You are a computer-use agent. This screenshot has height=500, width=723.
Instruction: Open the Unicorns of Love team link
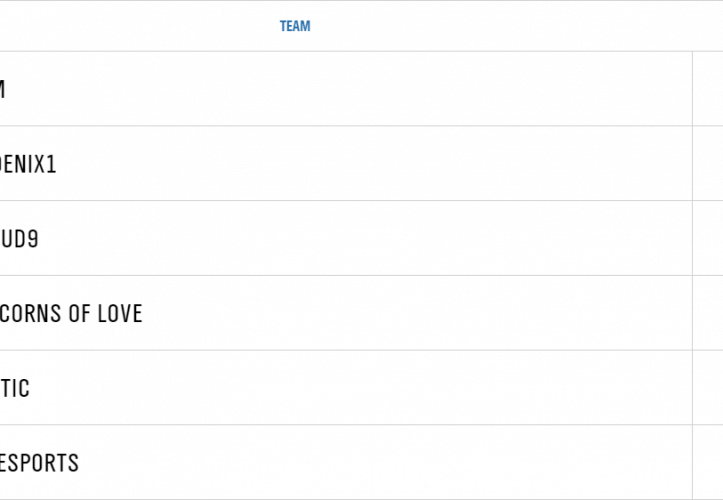(71, 314)
